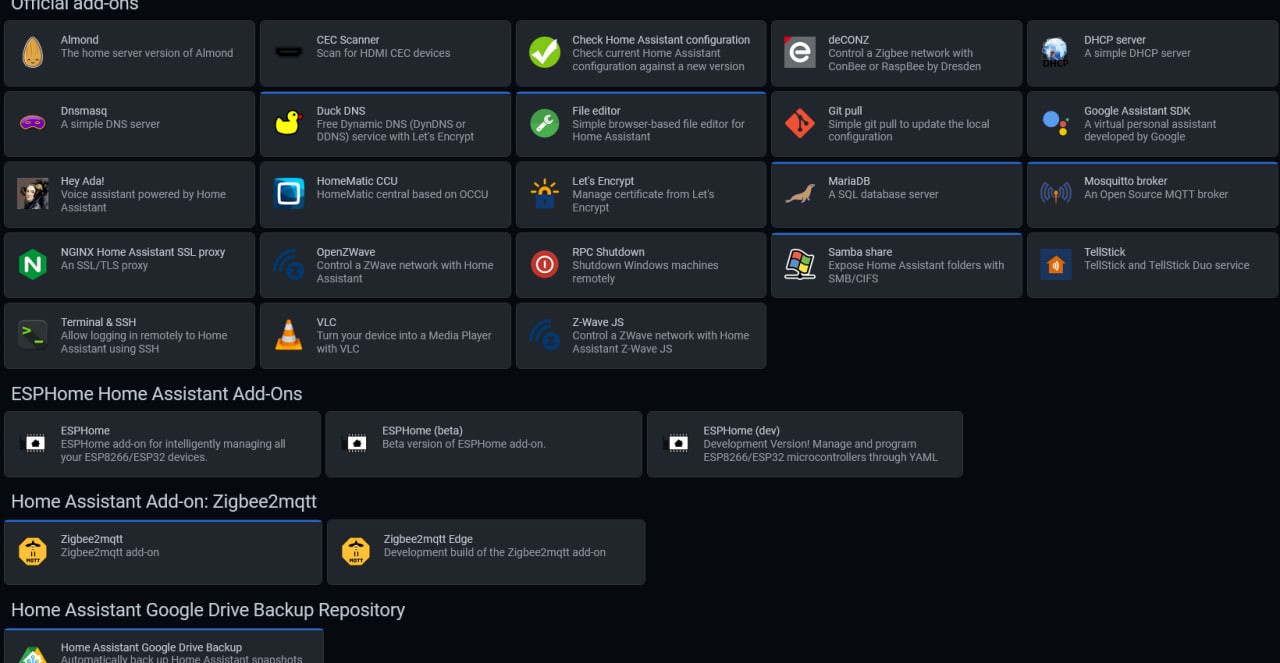
Task: Click the Zigbee2mqtt bee icon
Action: [x=33, y=551]
